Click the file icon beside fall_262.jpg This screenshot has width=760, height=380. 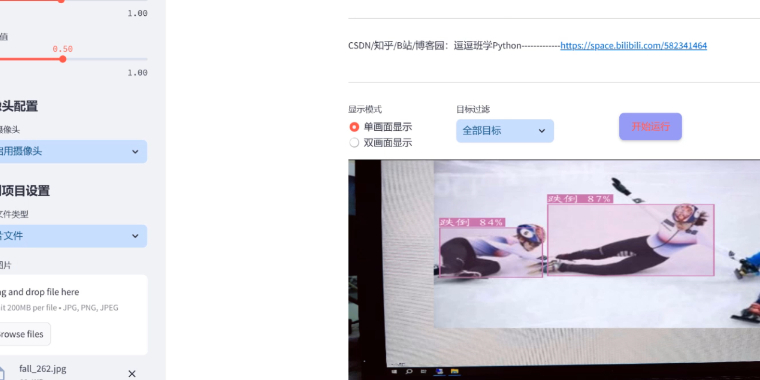click(x=2, y=373)
